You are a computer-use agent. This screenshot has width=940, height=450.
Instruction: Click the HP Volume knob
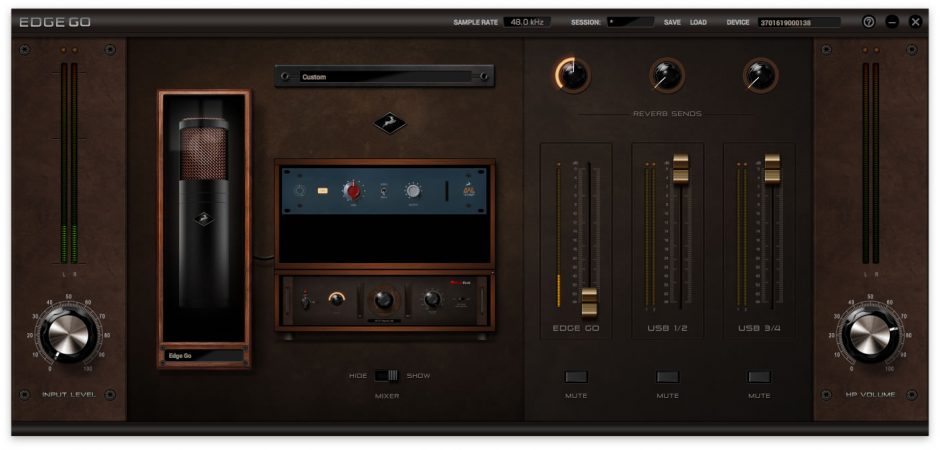(x=870, y=334)
